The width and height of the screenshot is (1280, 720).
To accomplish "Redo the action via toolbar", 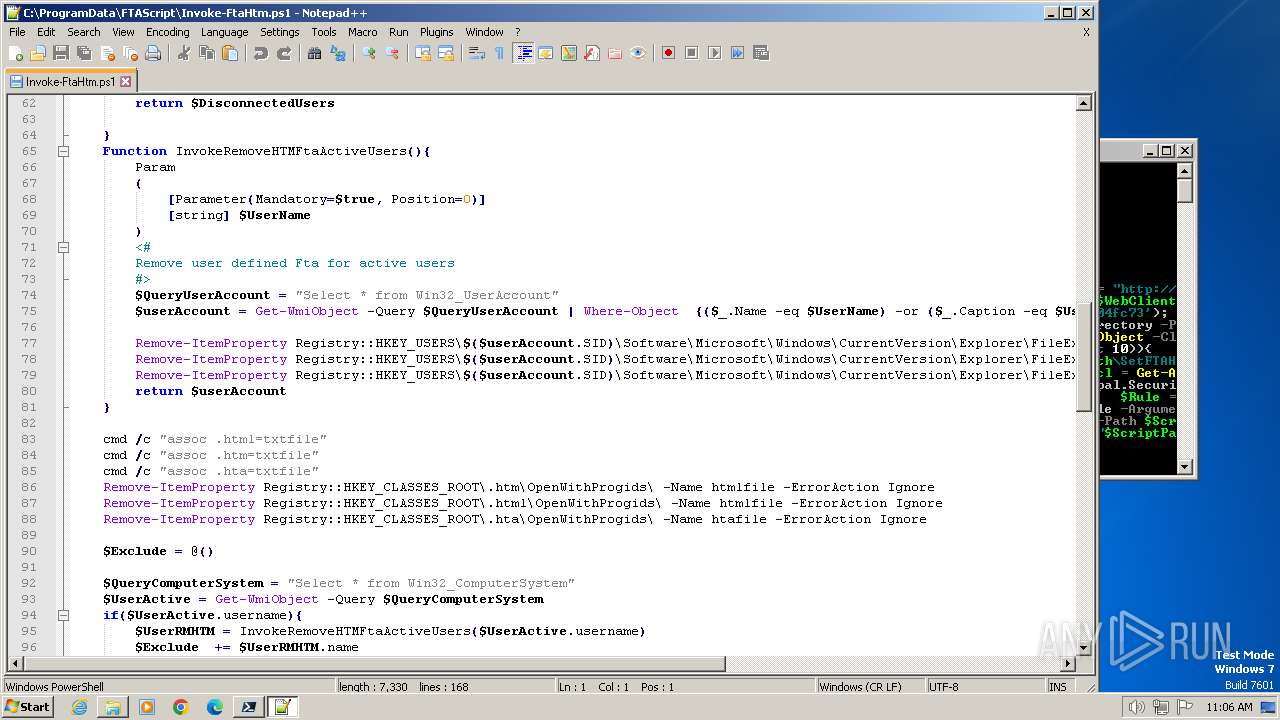I will point(284,53).
